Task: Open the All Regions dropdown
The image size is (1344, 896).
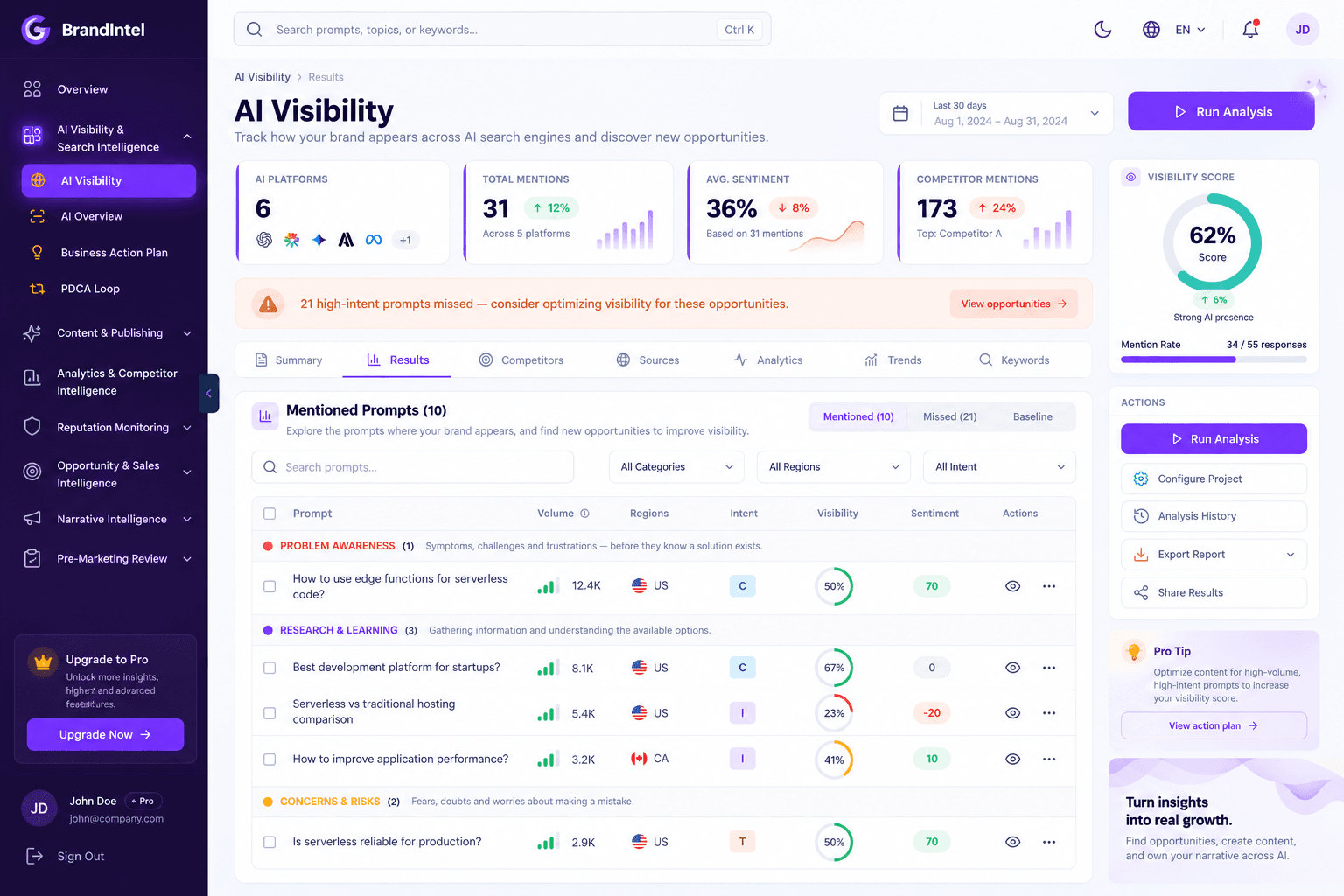Action: click(833, 467)
